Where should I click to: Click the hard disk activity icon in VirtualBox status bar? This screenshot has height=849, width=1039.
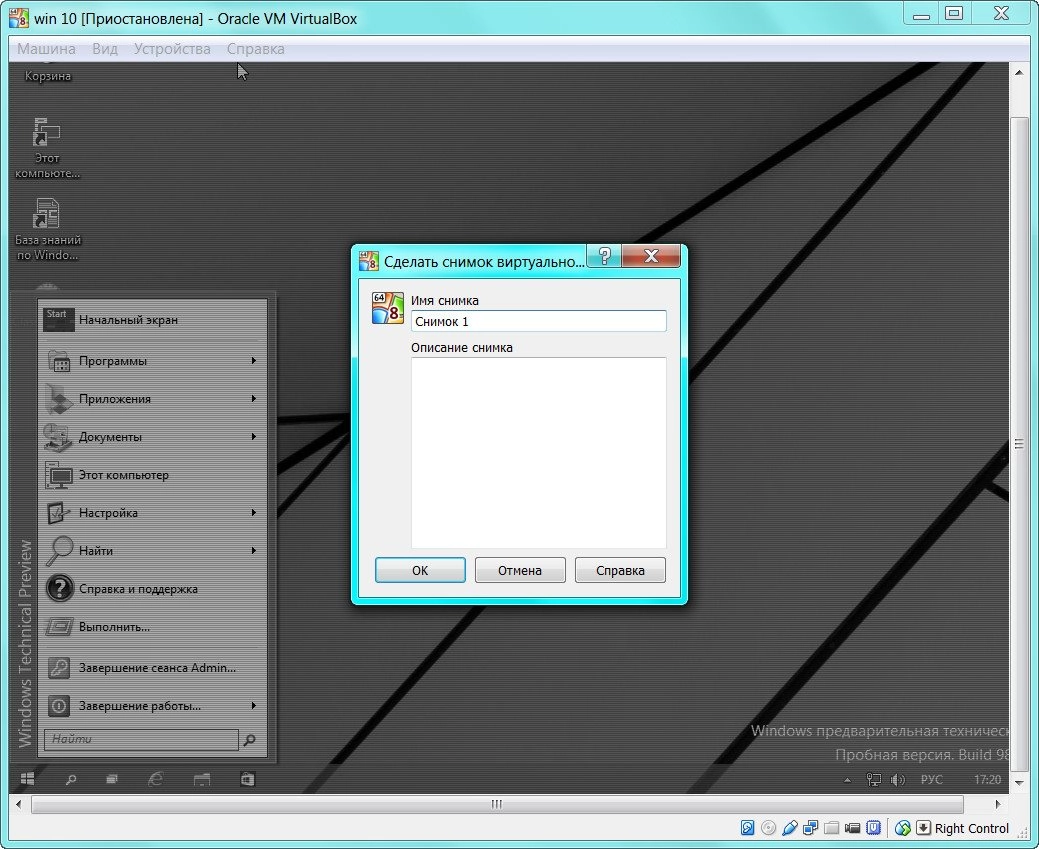click(747, 828)
